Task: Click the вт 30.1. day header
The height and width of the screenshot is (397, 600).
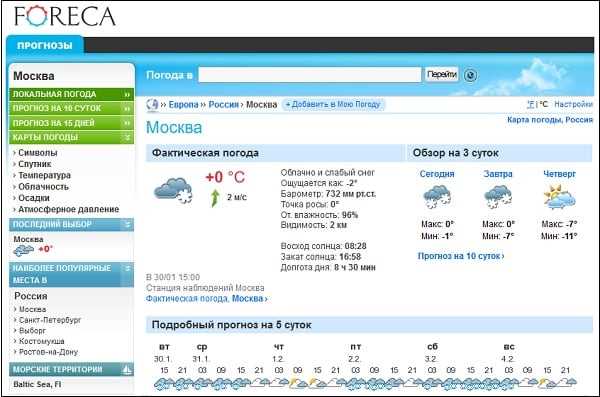Action: click(164, 353)
